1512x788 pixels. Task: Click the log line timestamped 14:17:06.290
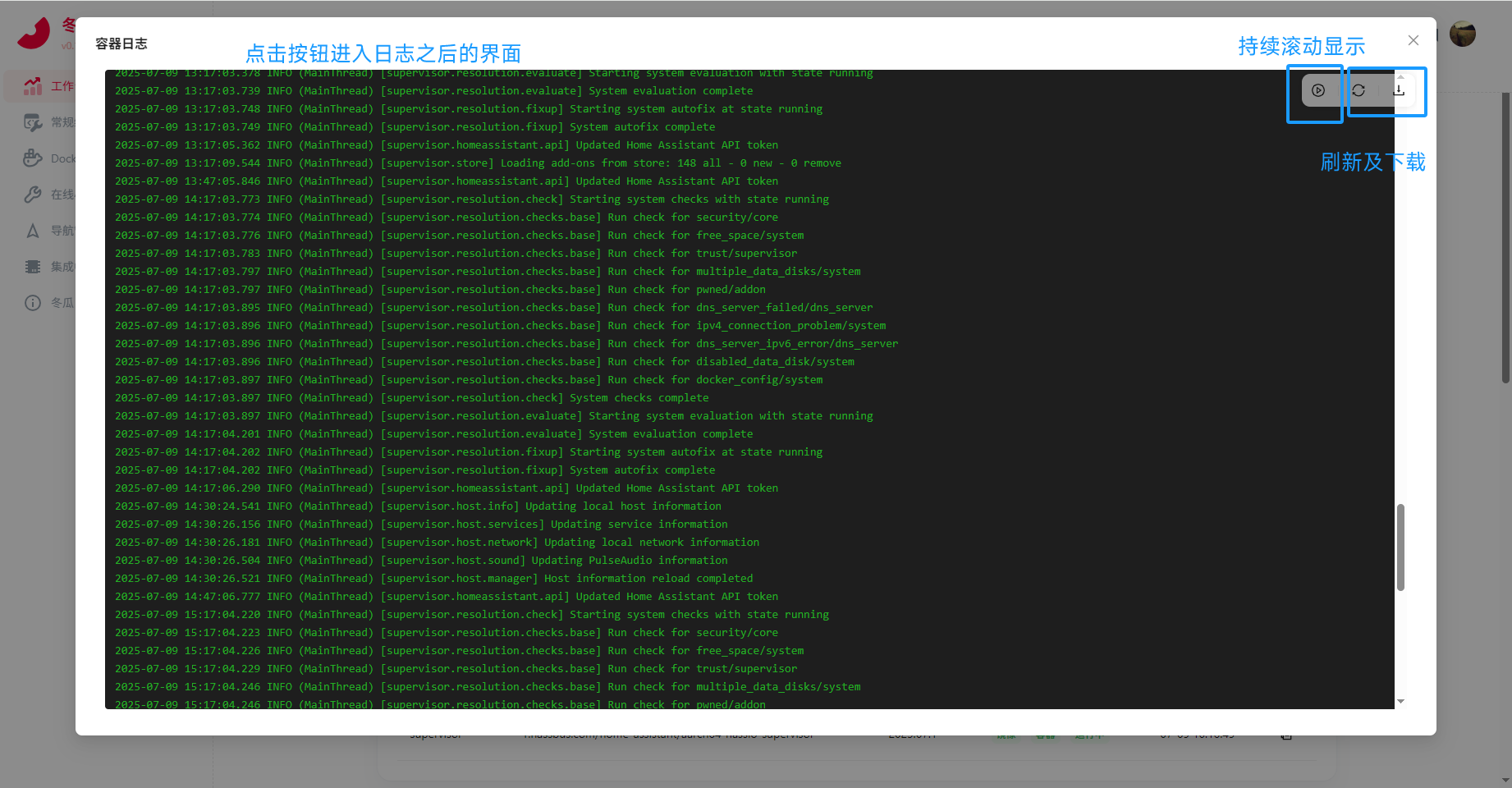(447, 488)
